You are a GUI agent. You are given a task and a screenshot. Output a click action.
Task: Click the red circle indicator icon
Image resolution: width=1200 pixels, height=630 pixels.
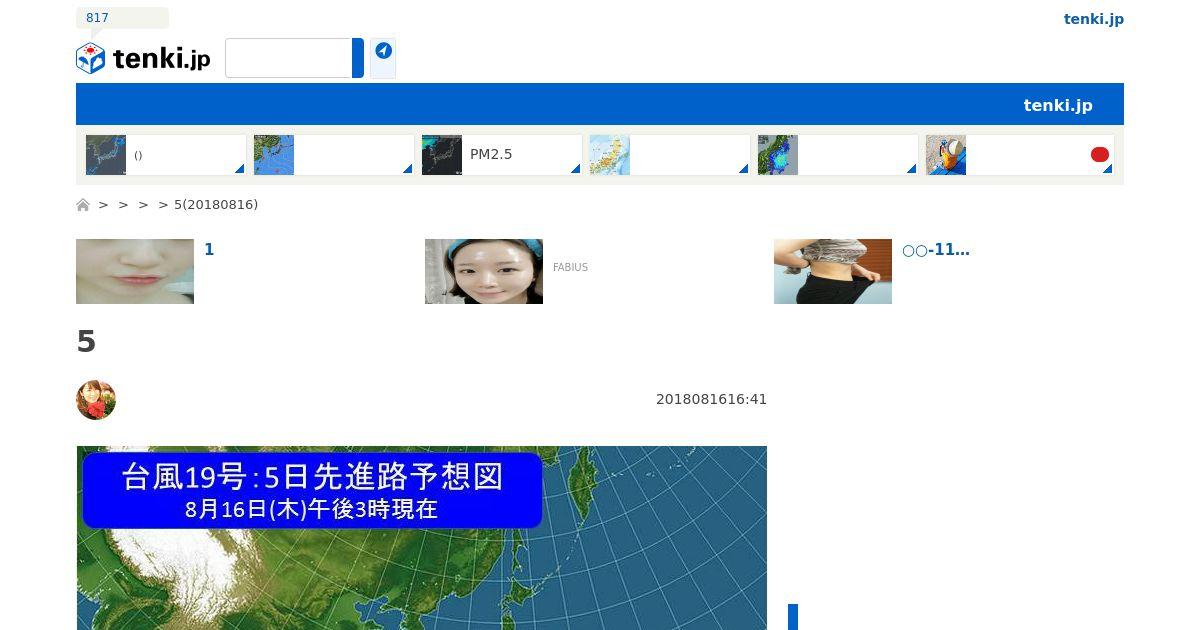coord(1100,154)
